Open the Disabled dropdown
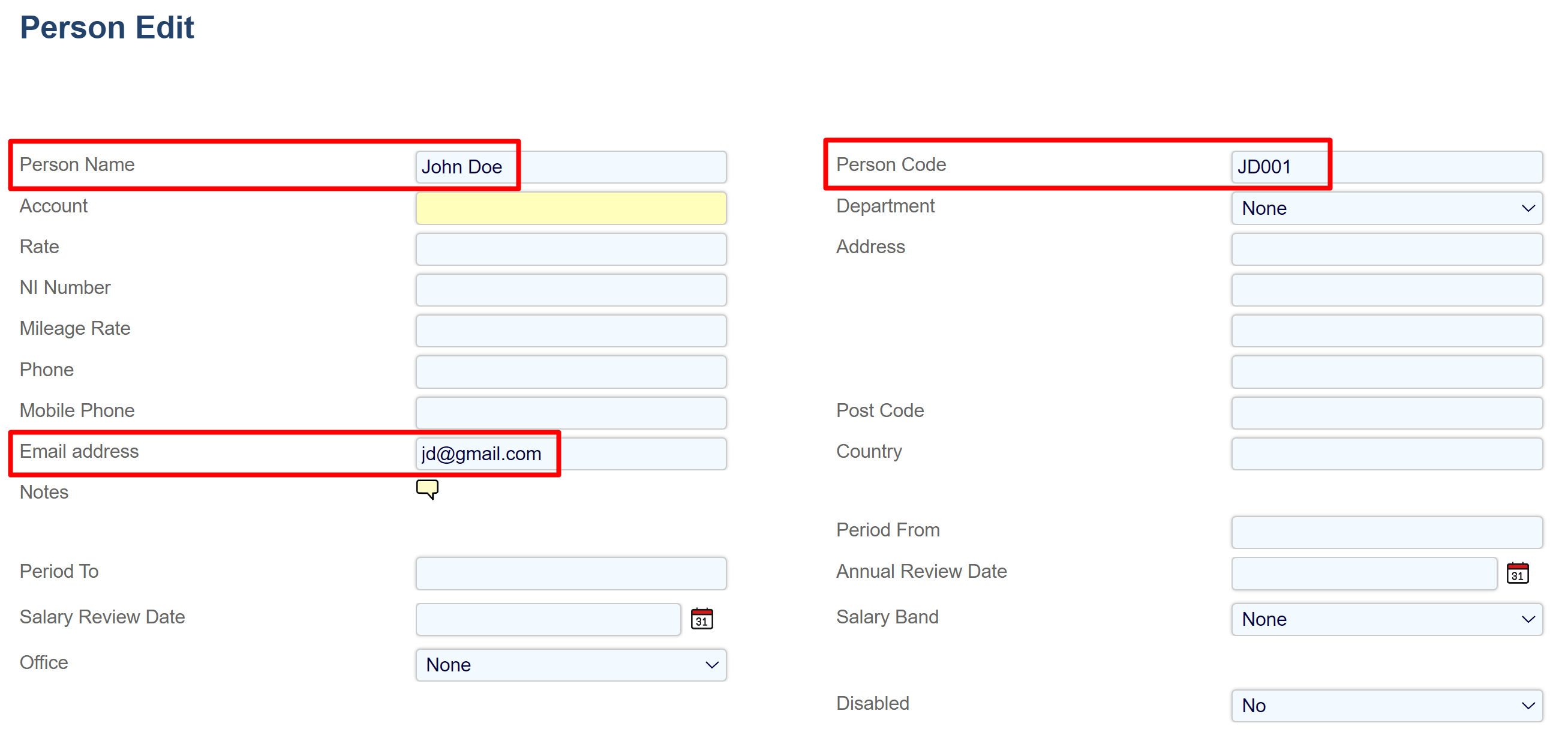The image size is (1568, 744). (x=1387, y=706)
